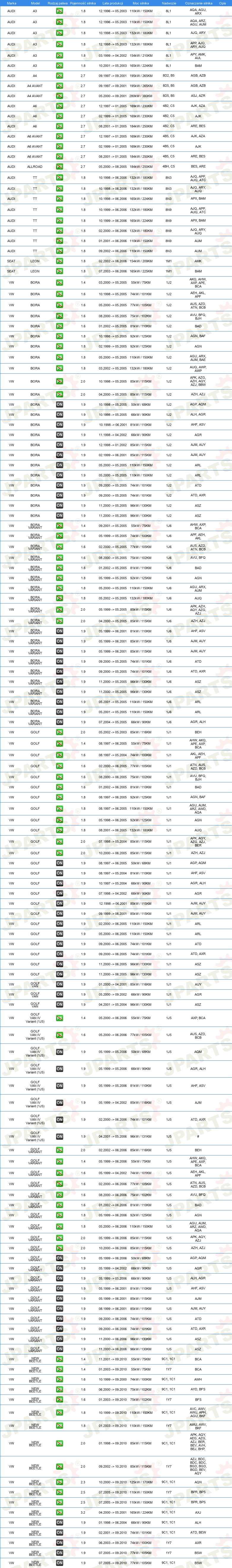Screen dimensions: 232x1568
Task: Click petrol icon in Audi A4 Avant 280kW / 380KM row
Action: 60,96
